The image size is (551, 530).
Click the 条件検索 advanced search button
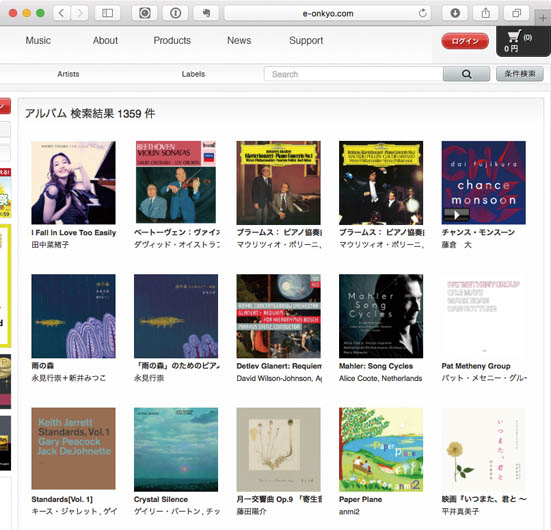(x=520, y=74)
